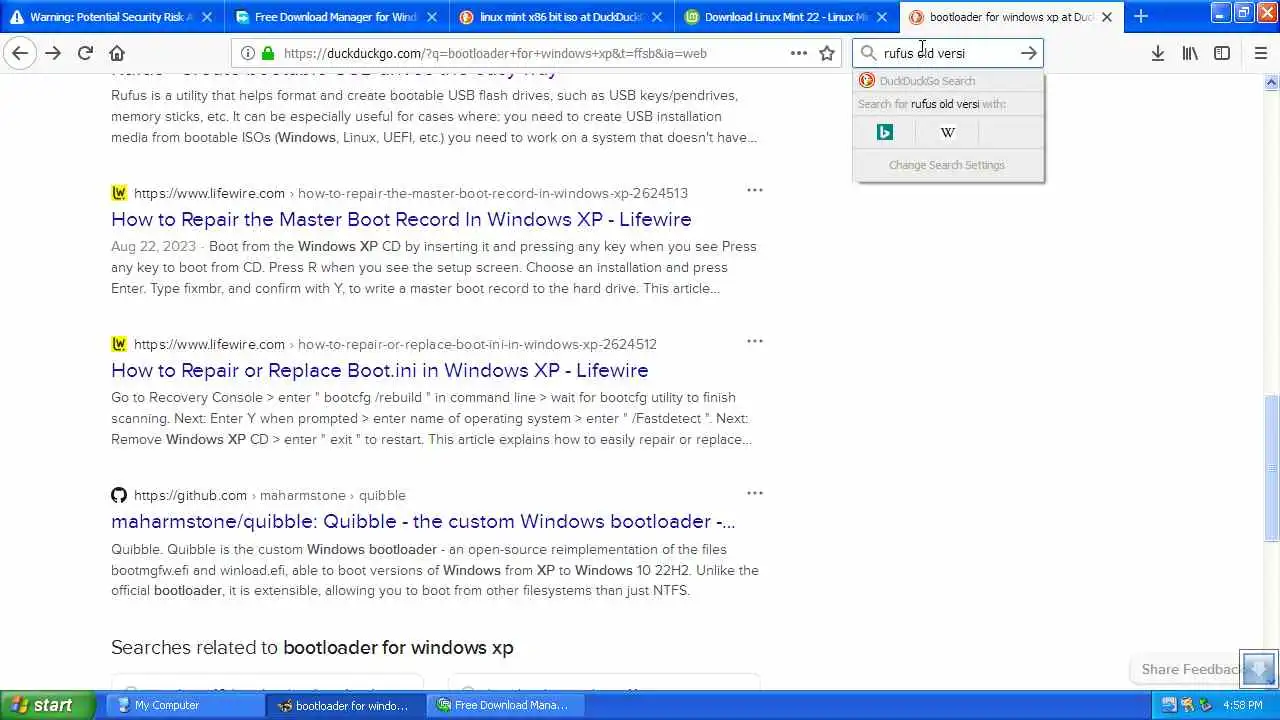Screen dimensions: 1280x720
Task: Click the green padlock icon
Action: [268, 53]
